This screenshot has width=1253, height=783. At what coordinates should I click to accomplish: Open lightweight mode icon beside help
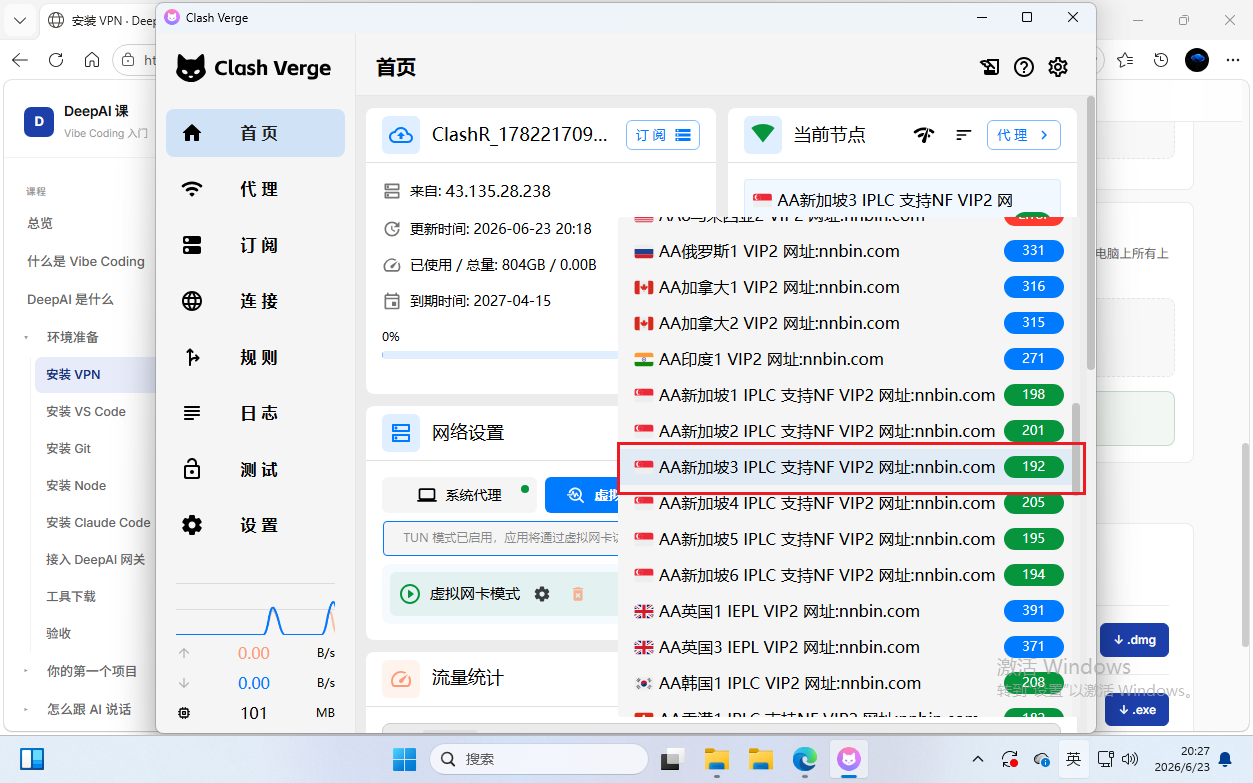(x=989, y=67)
